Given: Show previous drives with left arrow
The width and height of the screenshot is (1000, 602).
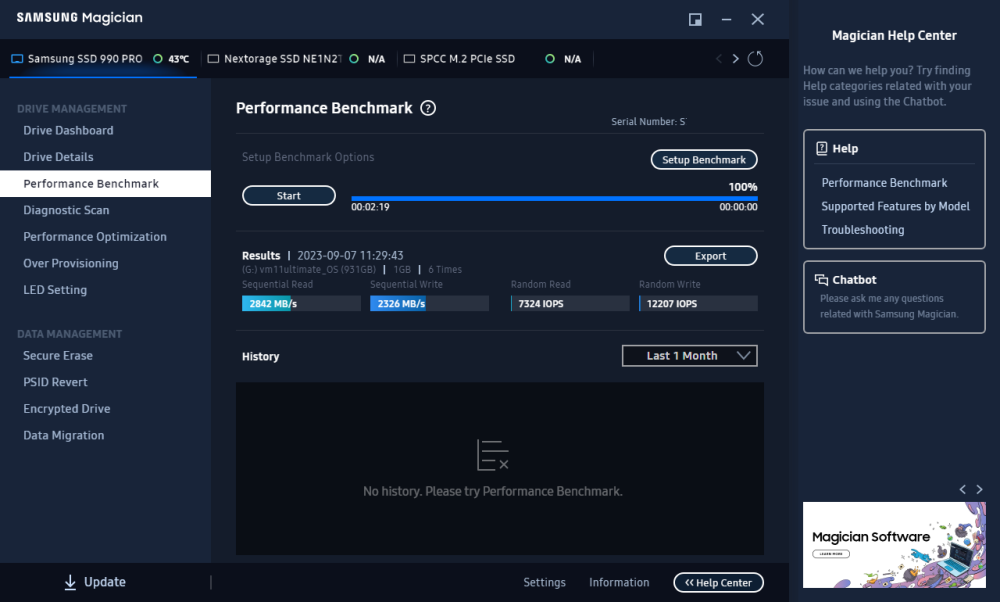Looking at the screenshot, I should point(719,59).
